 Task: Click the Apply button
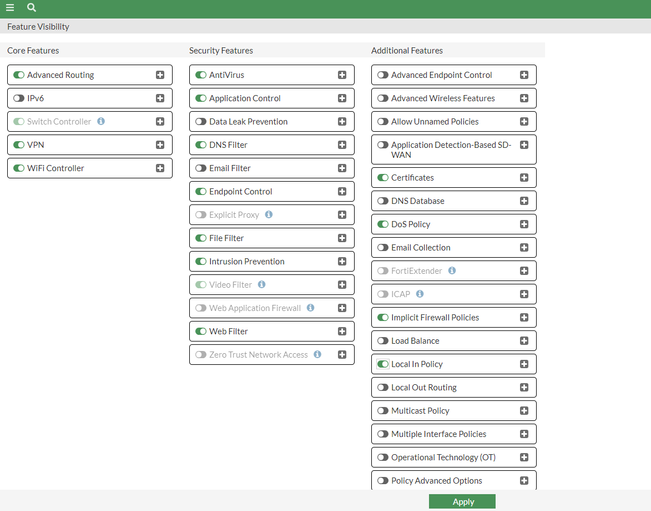(462, 501)
